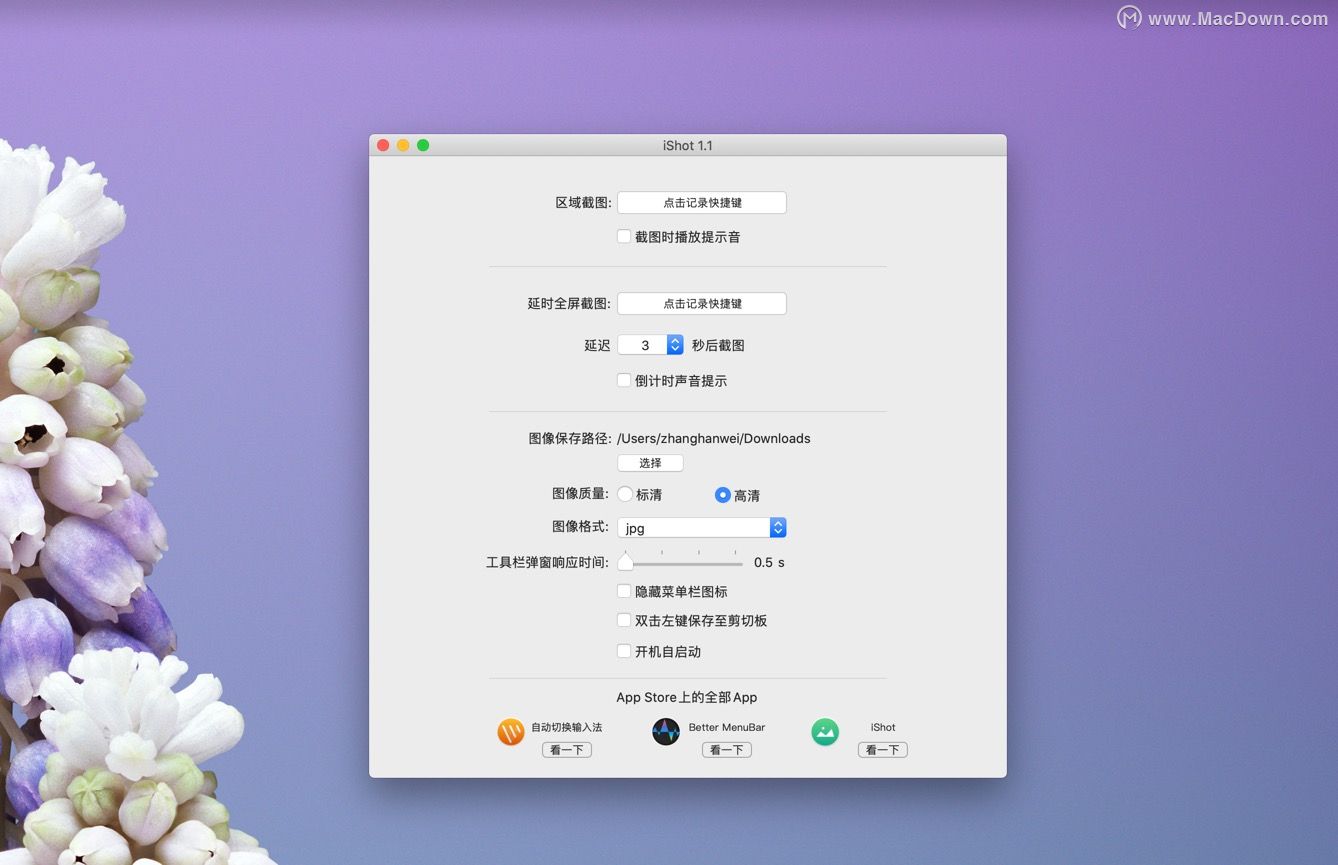Enable 截图时播放提示音 sound option
The image size is (1338, 865).
(x=624, y=236)
